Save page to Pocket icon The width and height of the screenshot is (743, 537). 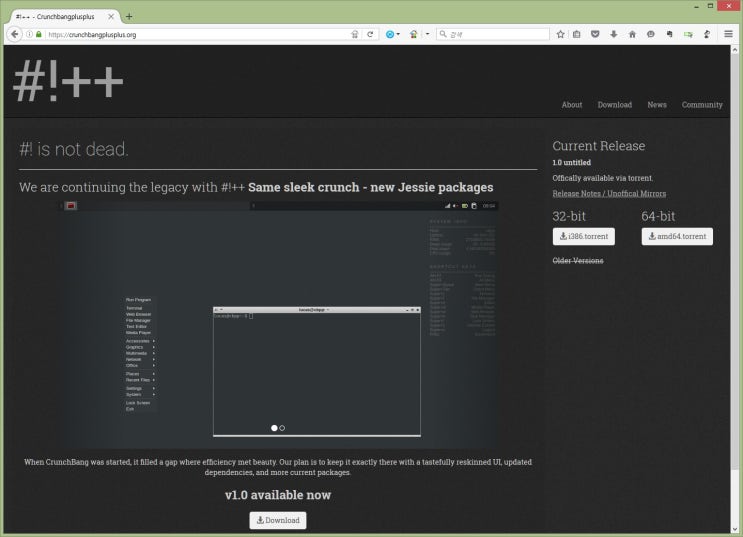point(596,34)
